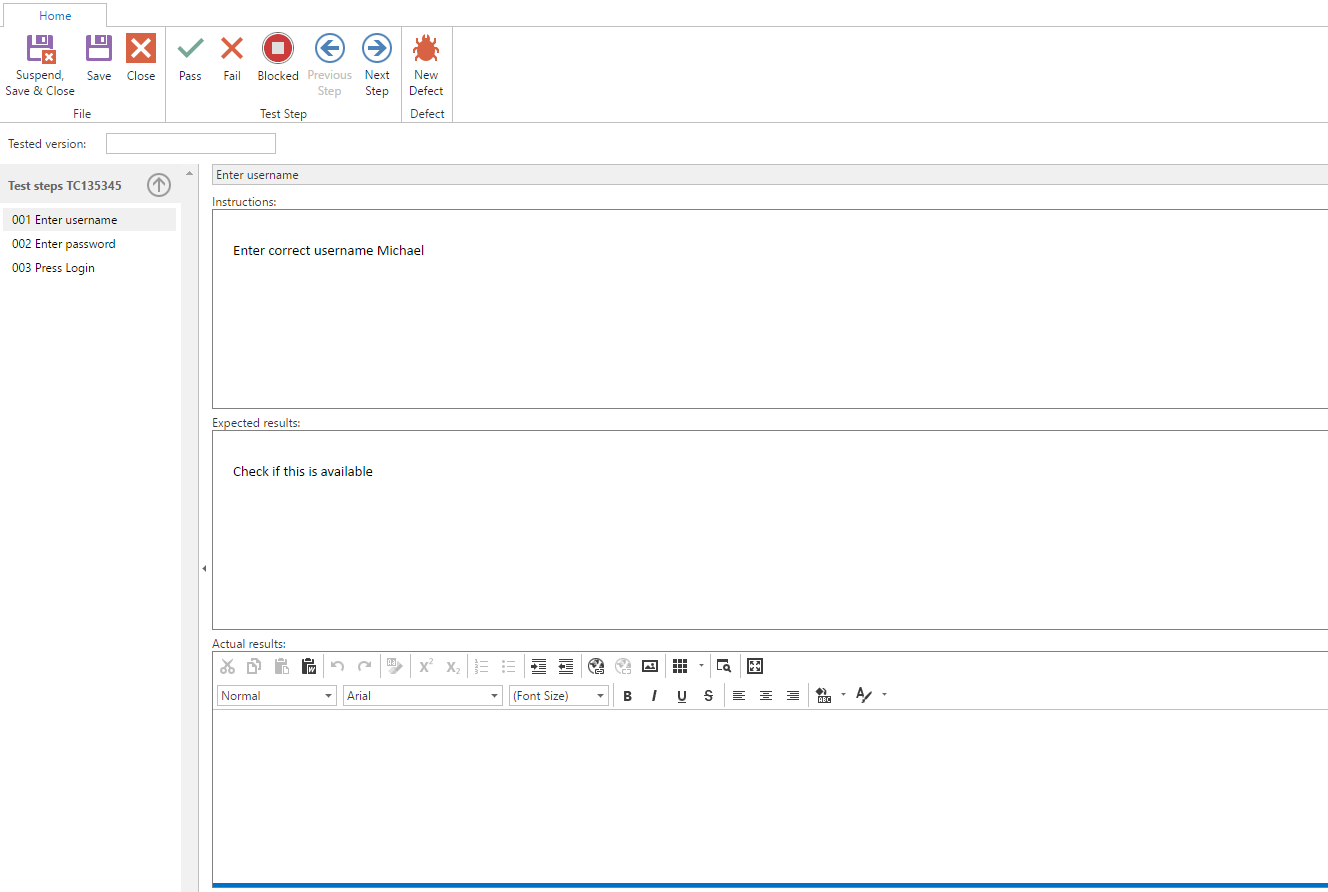Mark the test step as Pass
Viewport: 1328px width, 892px height.
(190, 58)
